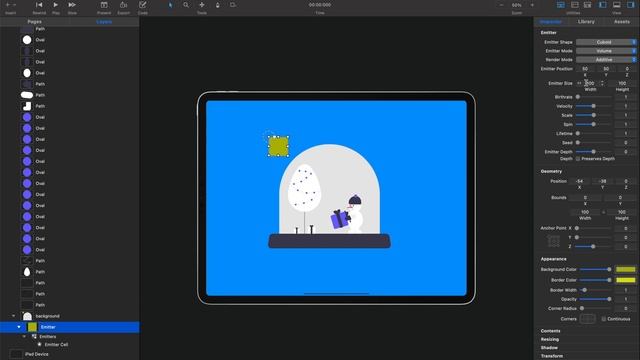640x360 pixels.
Task: Expand the Transform section
Action: [552, 356]
